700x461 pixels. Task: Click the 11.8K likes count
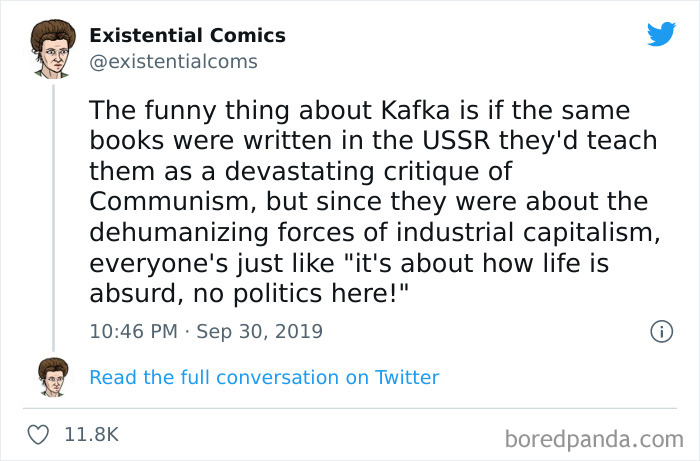point(91,435)
